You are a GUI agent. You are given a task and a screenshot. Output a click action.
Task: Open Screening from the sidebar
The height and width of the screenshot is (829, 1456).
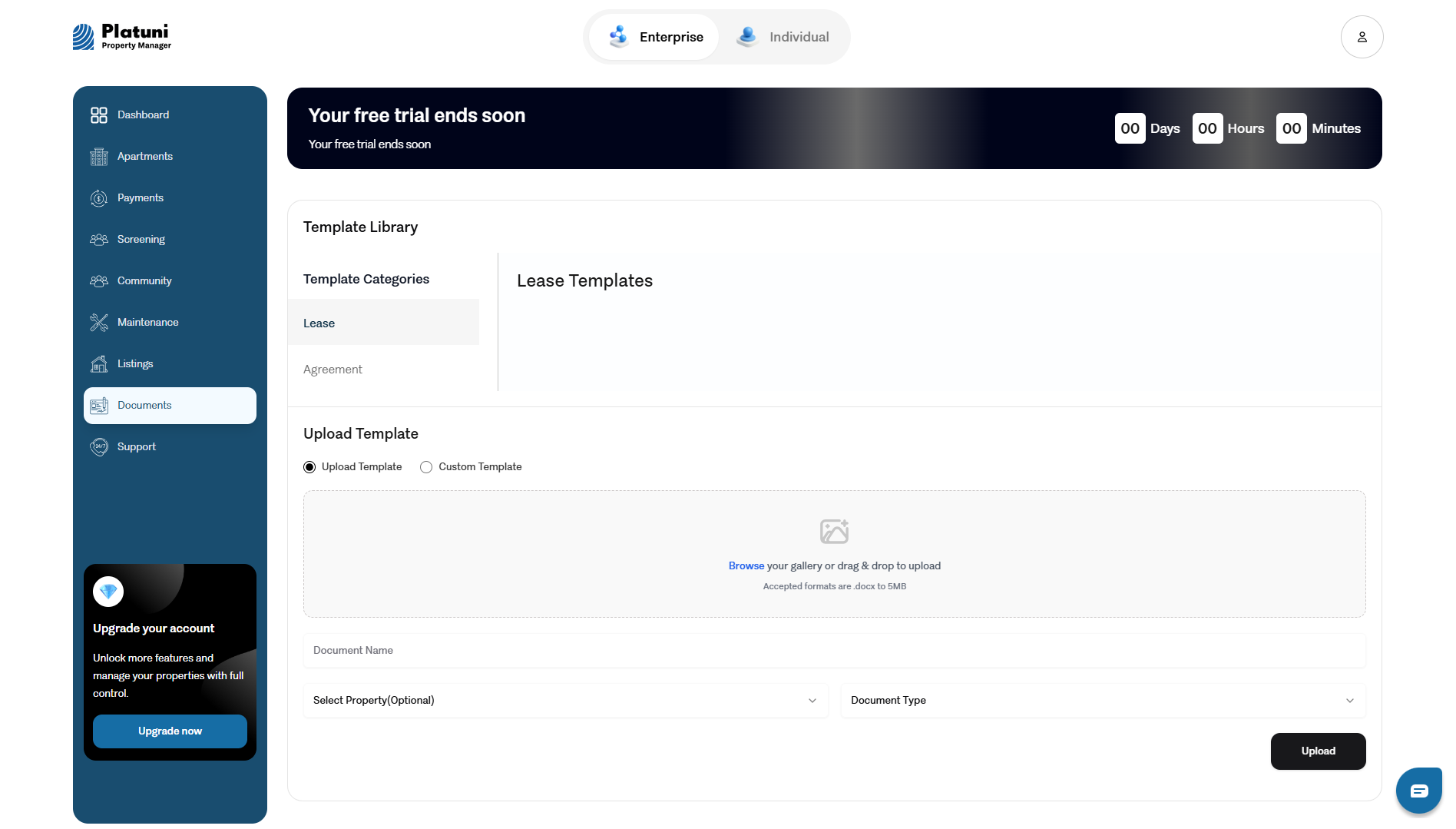[x=170, y=240]
